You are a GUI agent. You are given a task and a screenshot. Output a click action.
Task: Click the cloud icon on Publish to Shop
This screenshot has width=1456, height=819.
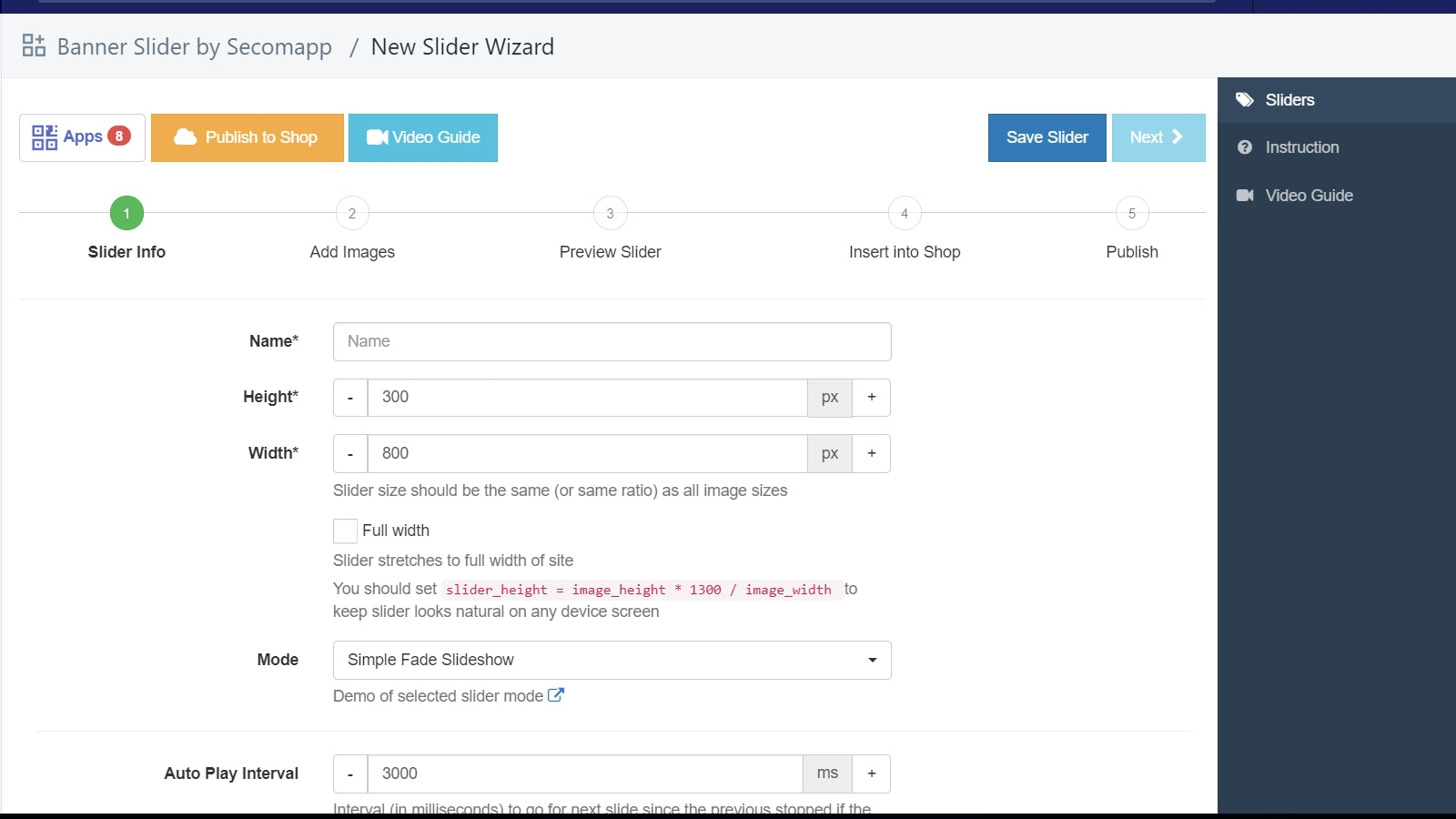click(x=186, y=136)
